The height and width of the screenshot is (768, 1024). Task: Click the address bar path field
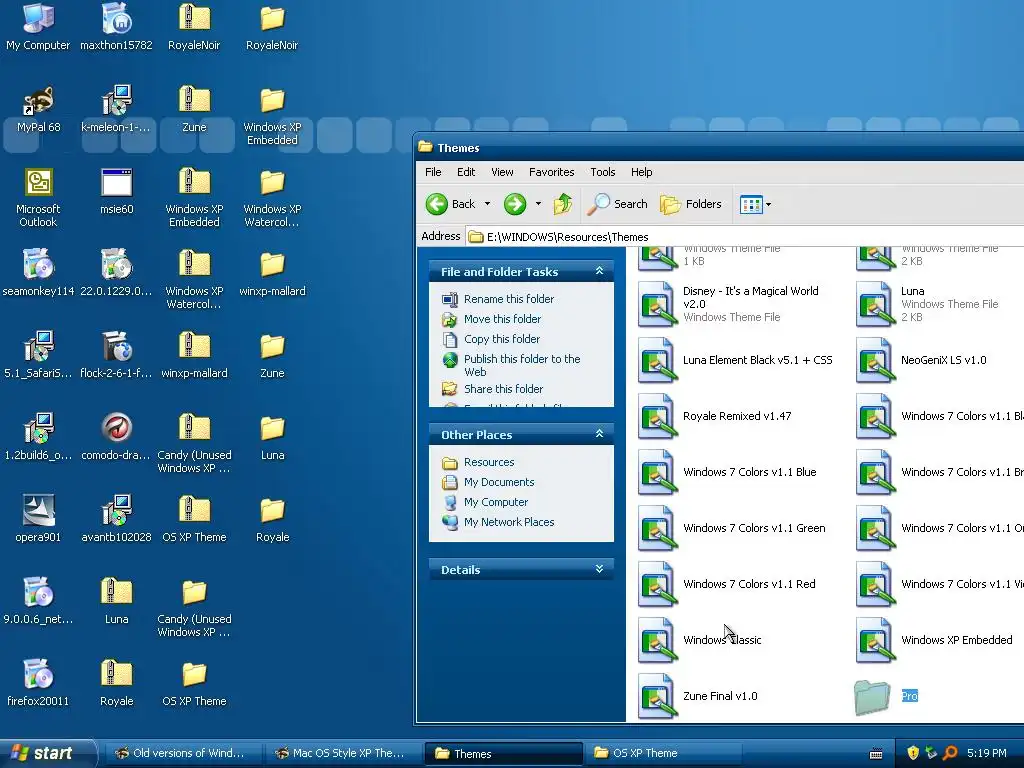click(744, 237)
